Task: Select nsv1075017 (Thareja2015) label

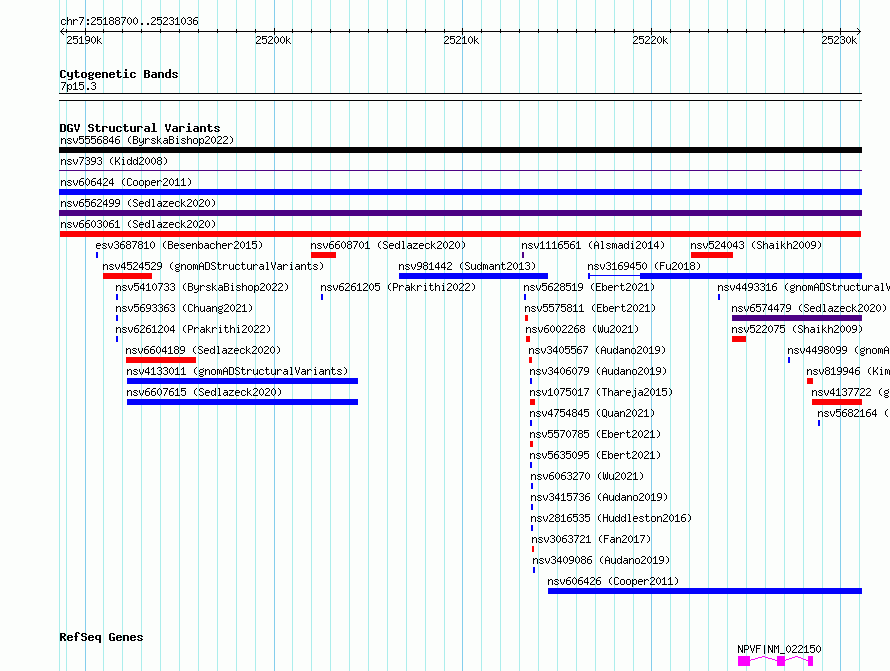Action: 601,392
